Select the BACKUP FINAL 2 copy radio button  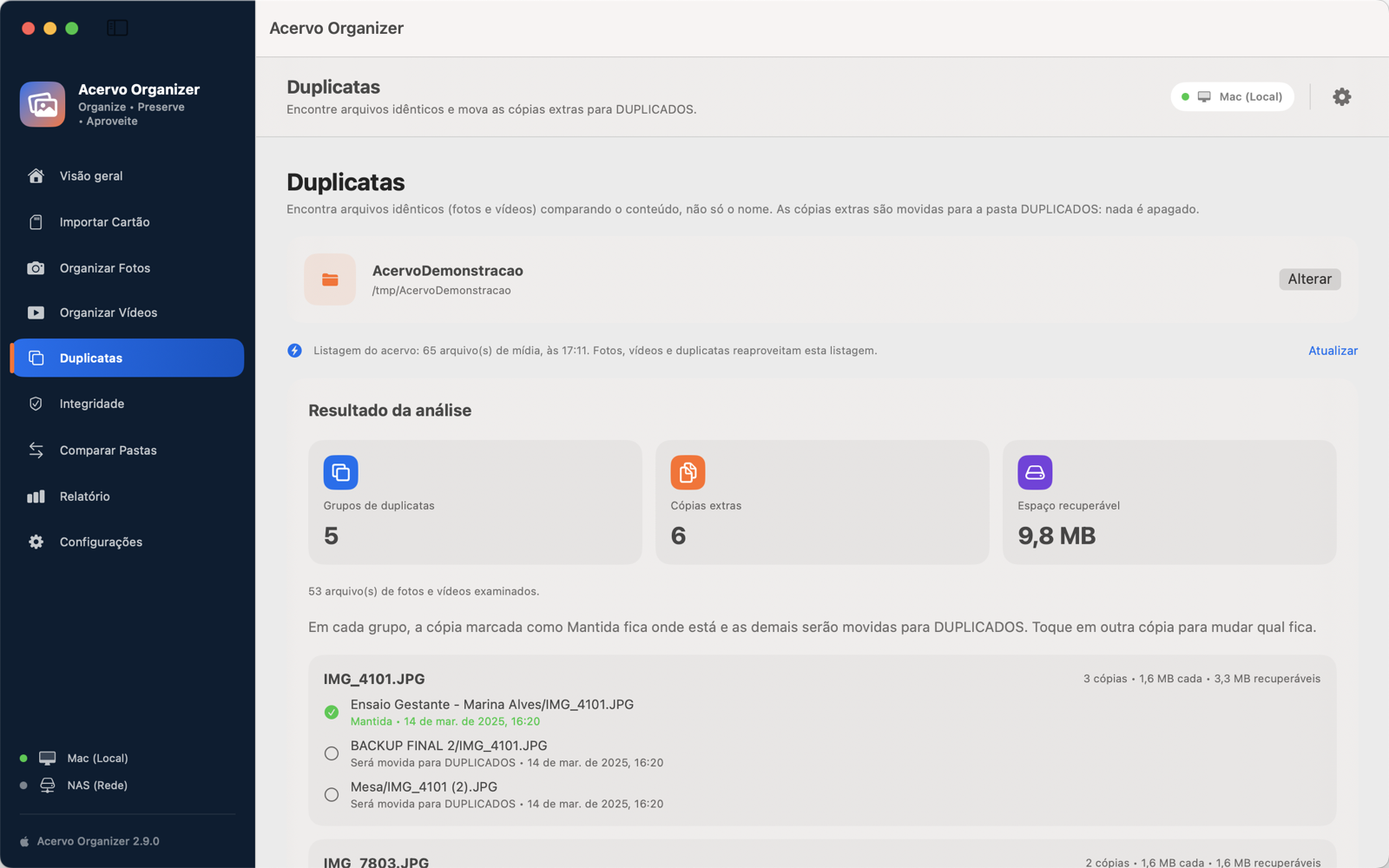[x=332, y=753]
